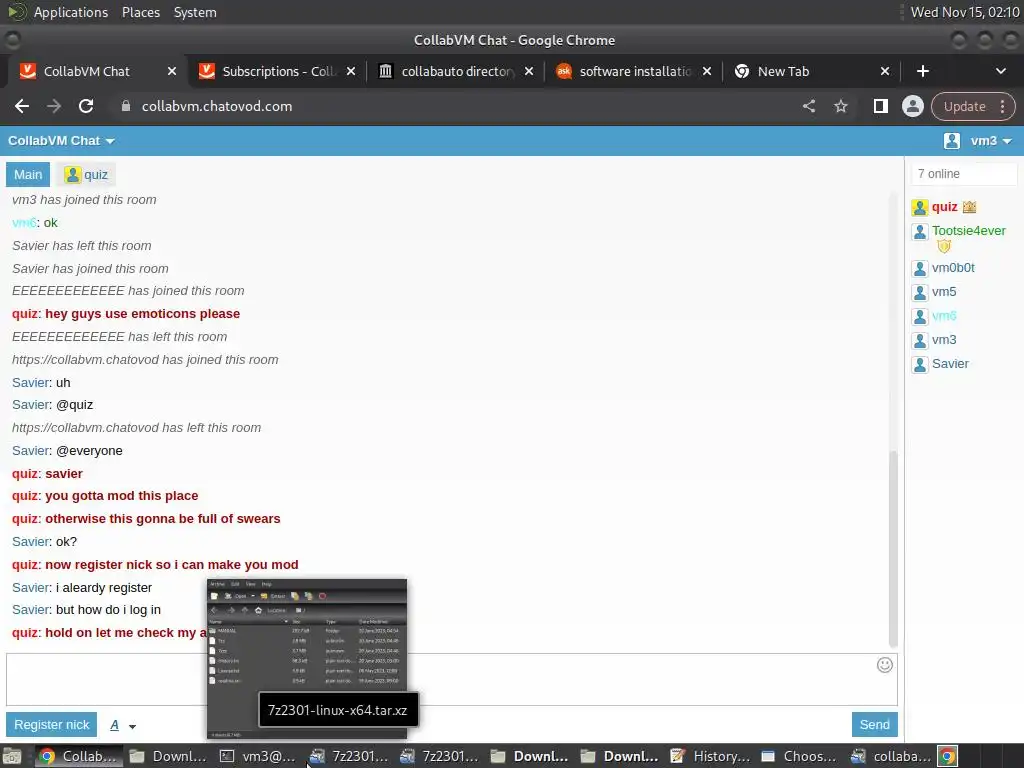Viewport: 1024px width, 768px height.
Task: Toggle Chrome side panel icon
Action: [x=880, y=106]
